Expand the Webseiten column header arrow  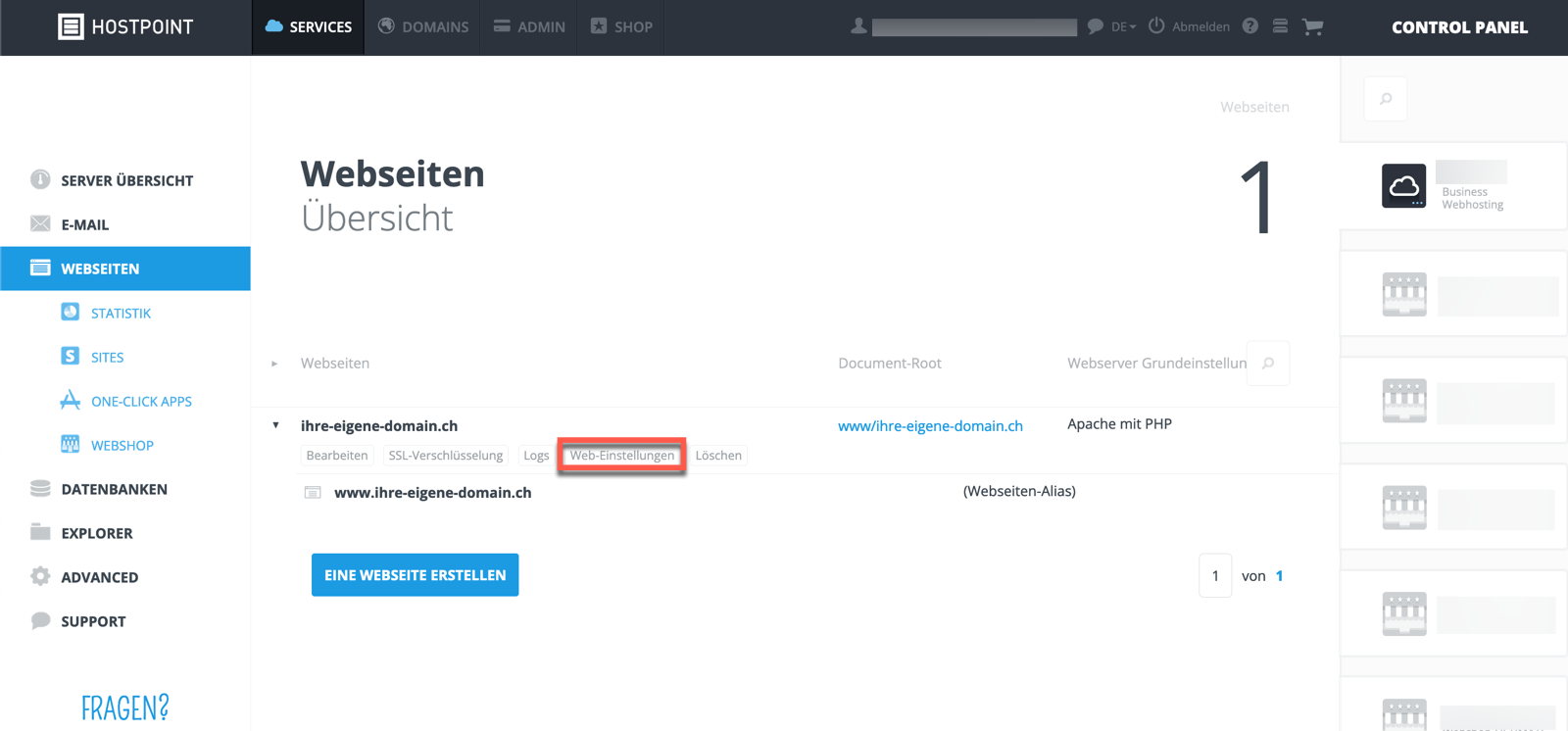274,364
